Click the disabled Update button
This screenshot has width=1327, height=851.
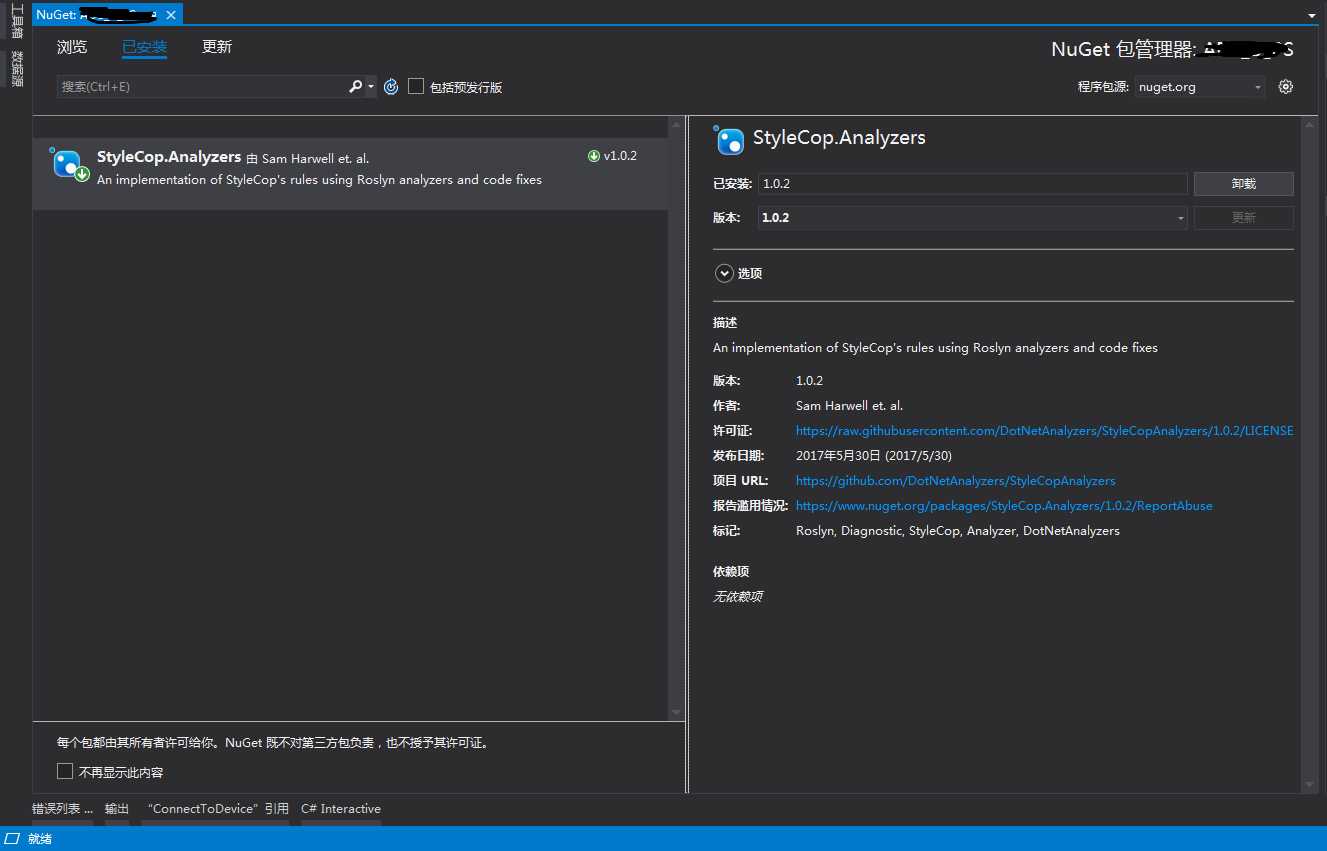point(1243,217)
